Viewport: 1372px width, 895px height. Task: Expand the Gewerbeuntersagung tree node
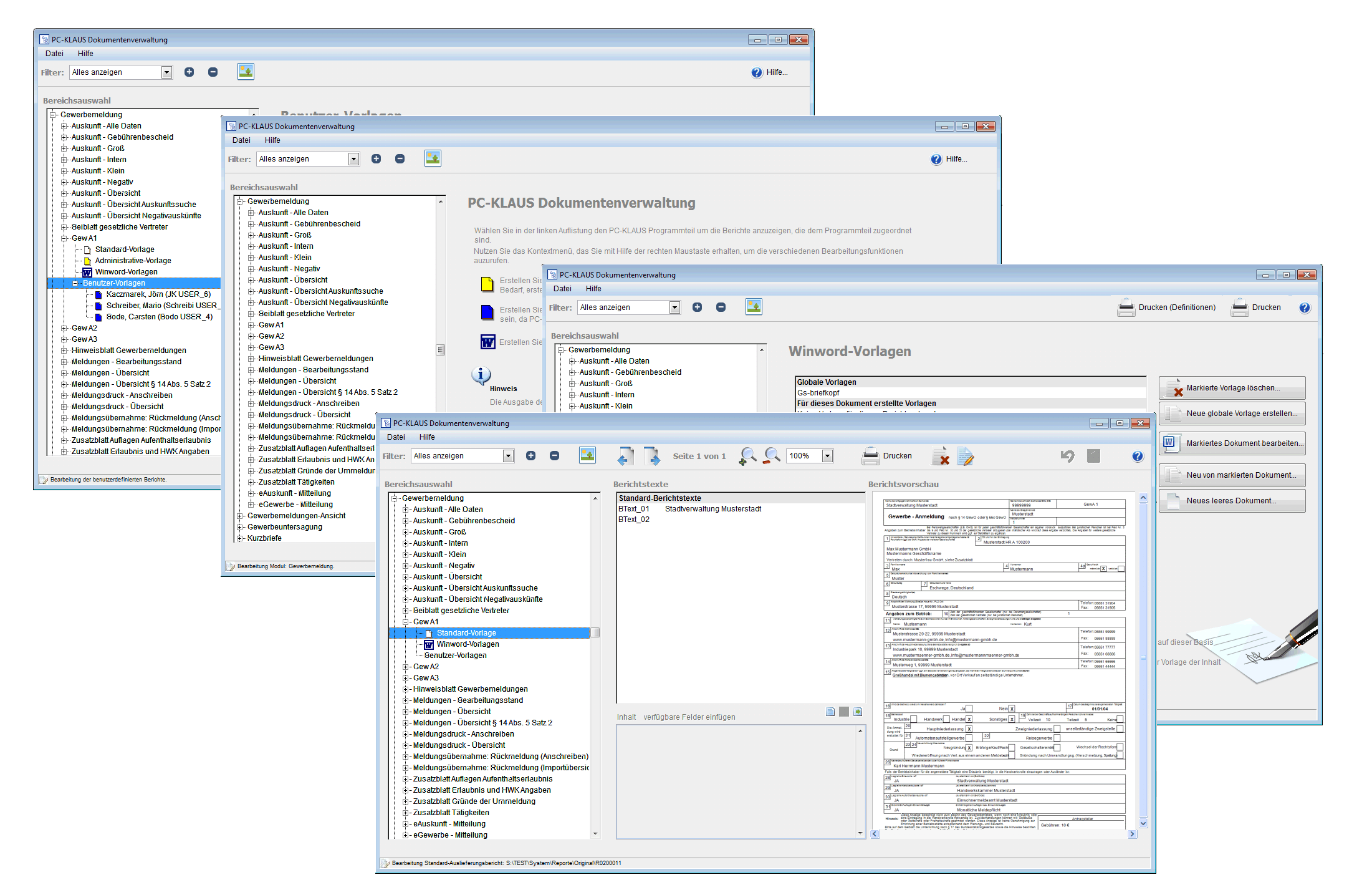[240, 527]
